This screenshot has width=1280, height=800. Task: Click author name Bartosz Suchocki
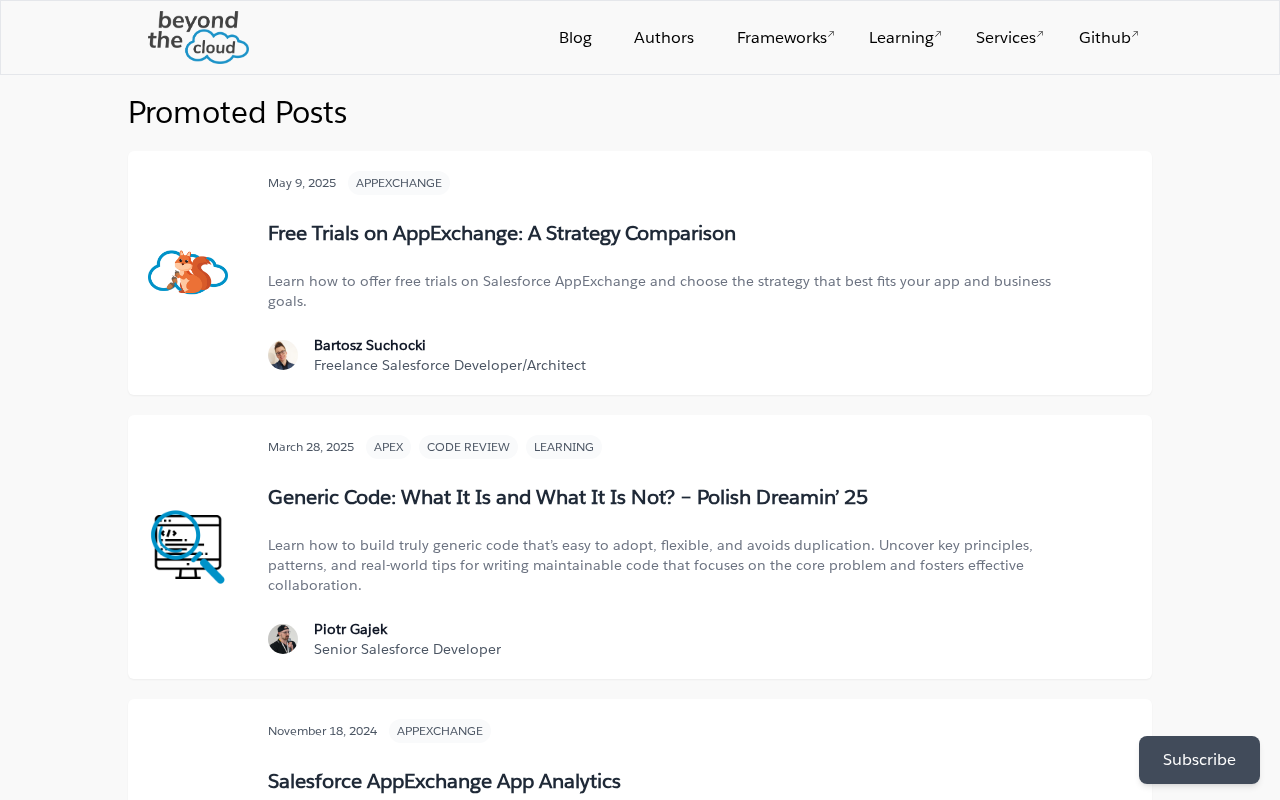point(369,345)
